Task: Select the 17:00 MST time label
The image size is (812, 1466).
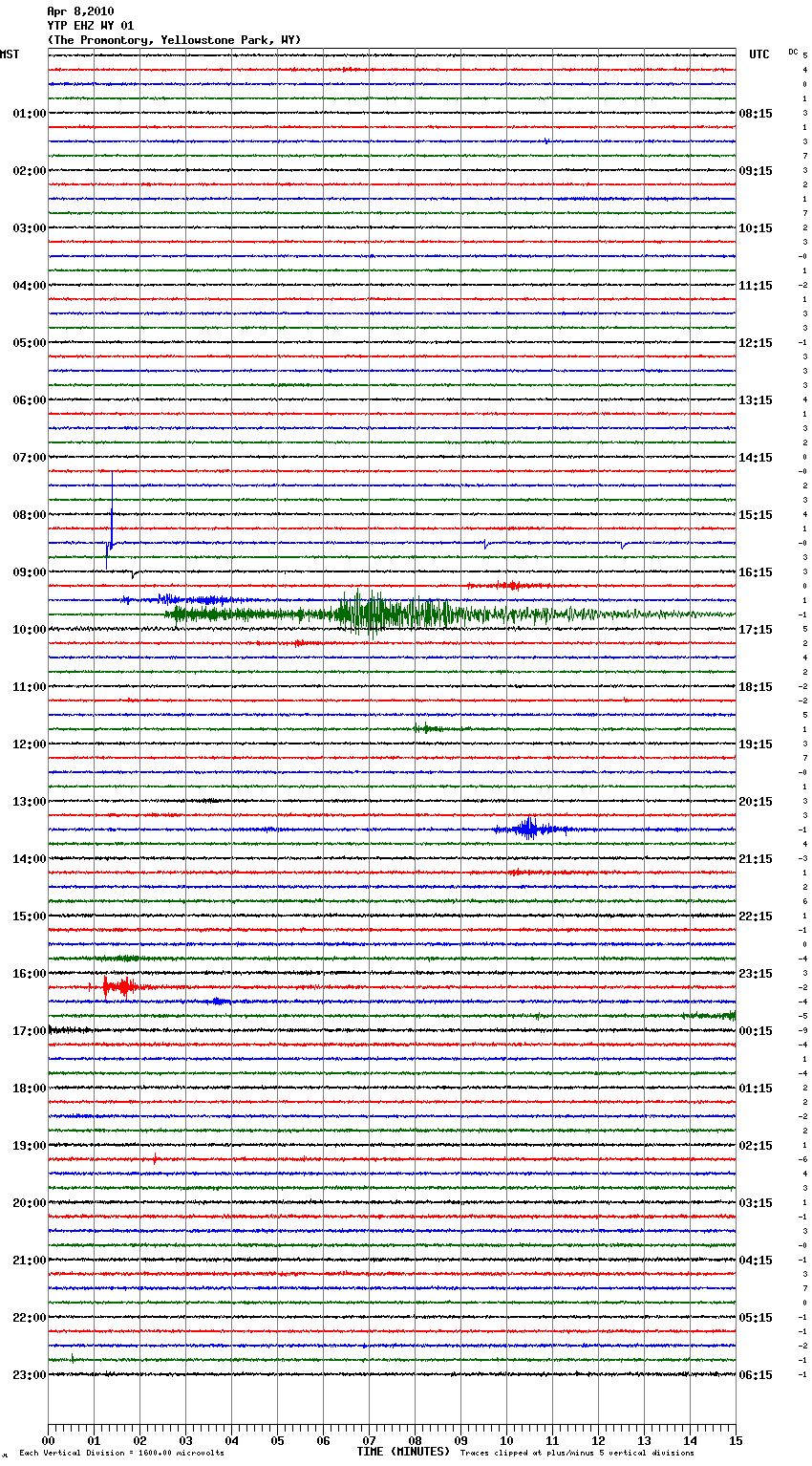Action: click(x=30, y=1031)
